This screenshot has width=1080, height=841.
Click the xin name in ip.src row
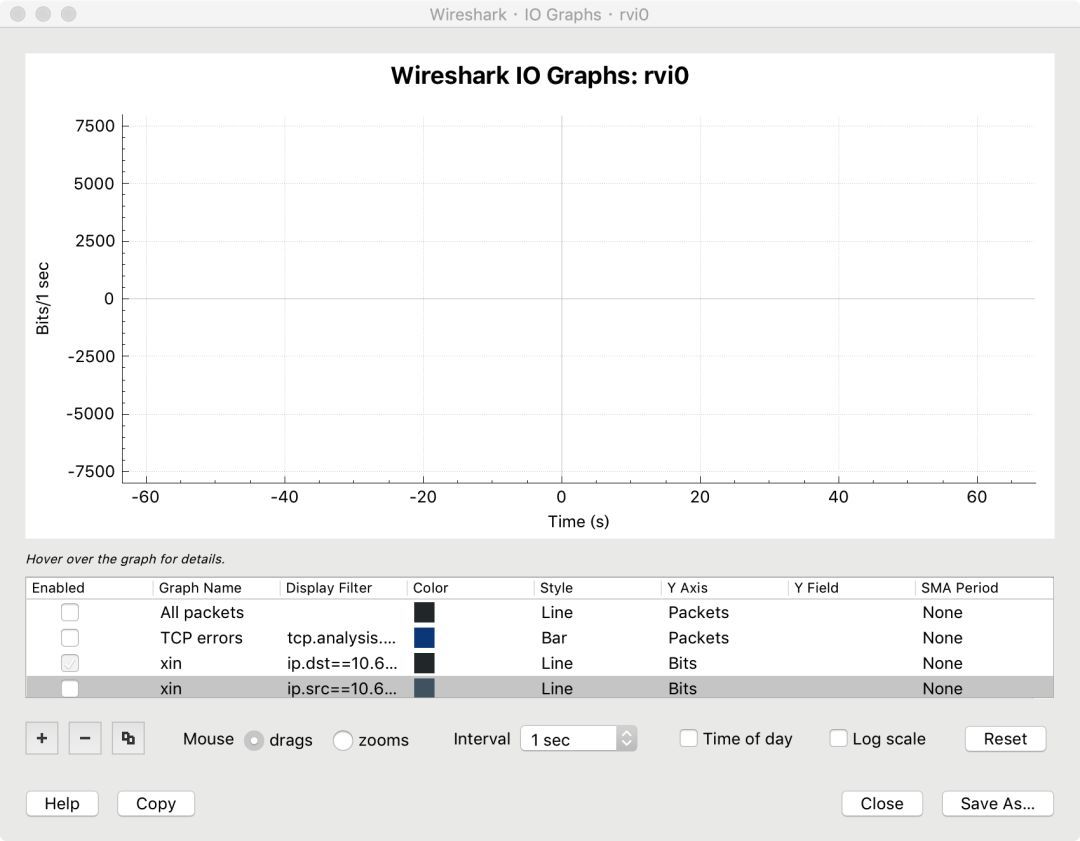[x=171, y=689]
